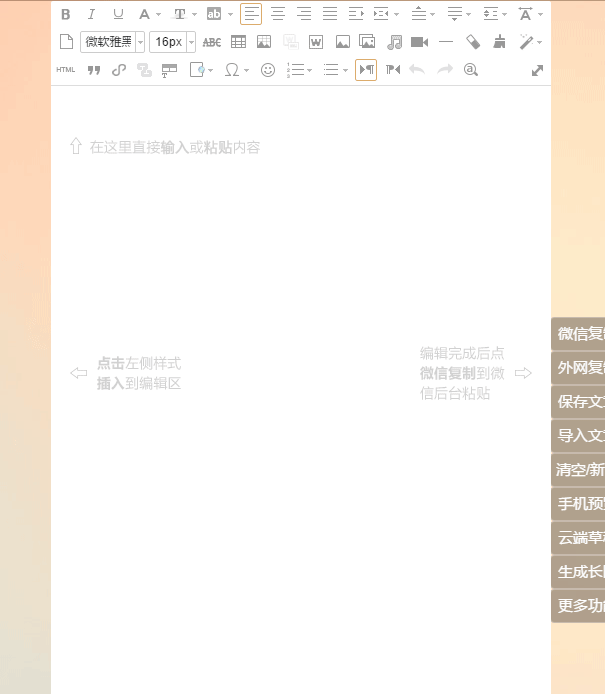Apply text shadow T icon
The image size is (605, 694).
click(x=180, y=14)
